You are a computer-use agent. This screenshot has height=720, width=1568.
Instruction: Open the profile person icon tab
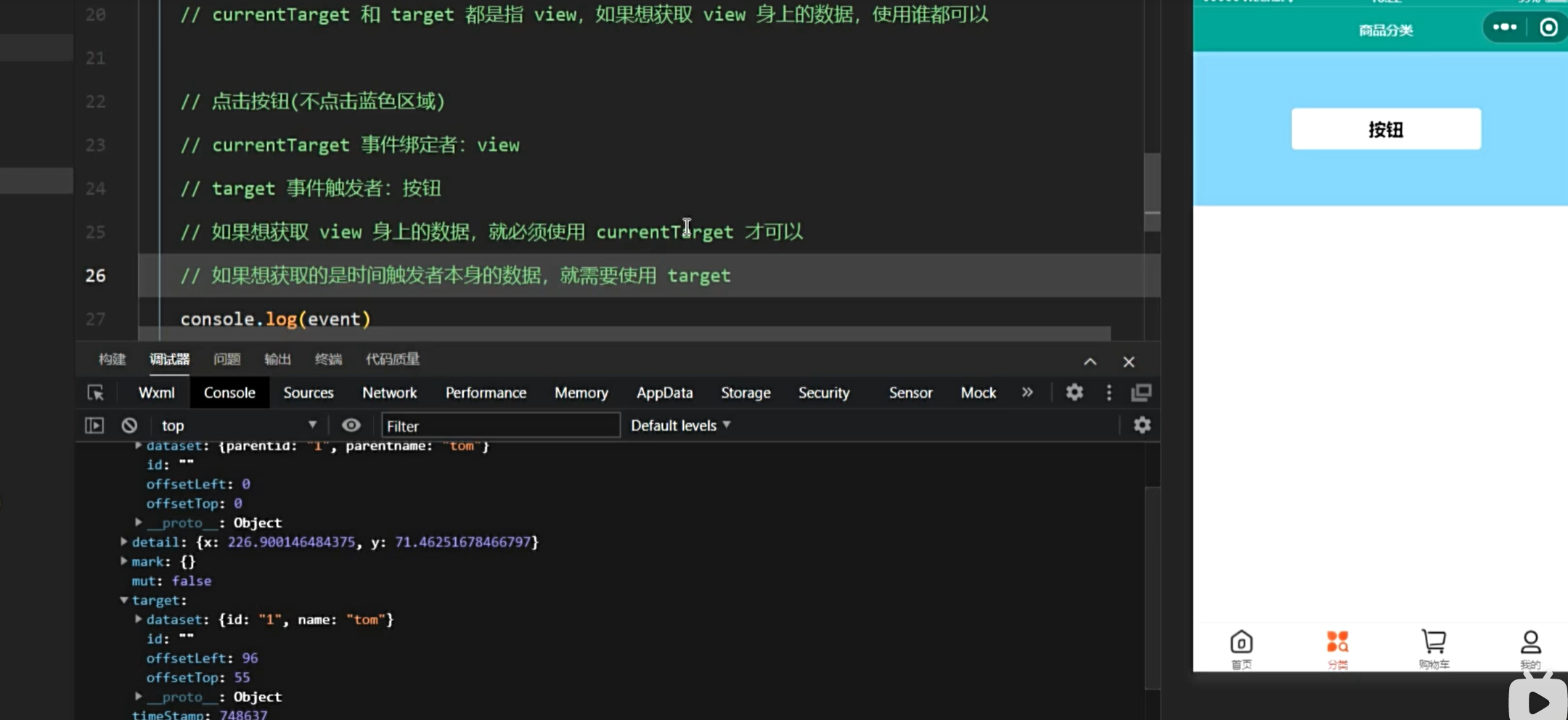1530,643
